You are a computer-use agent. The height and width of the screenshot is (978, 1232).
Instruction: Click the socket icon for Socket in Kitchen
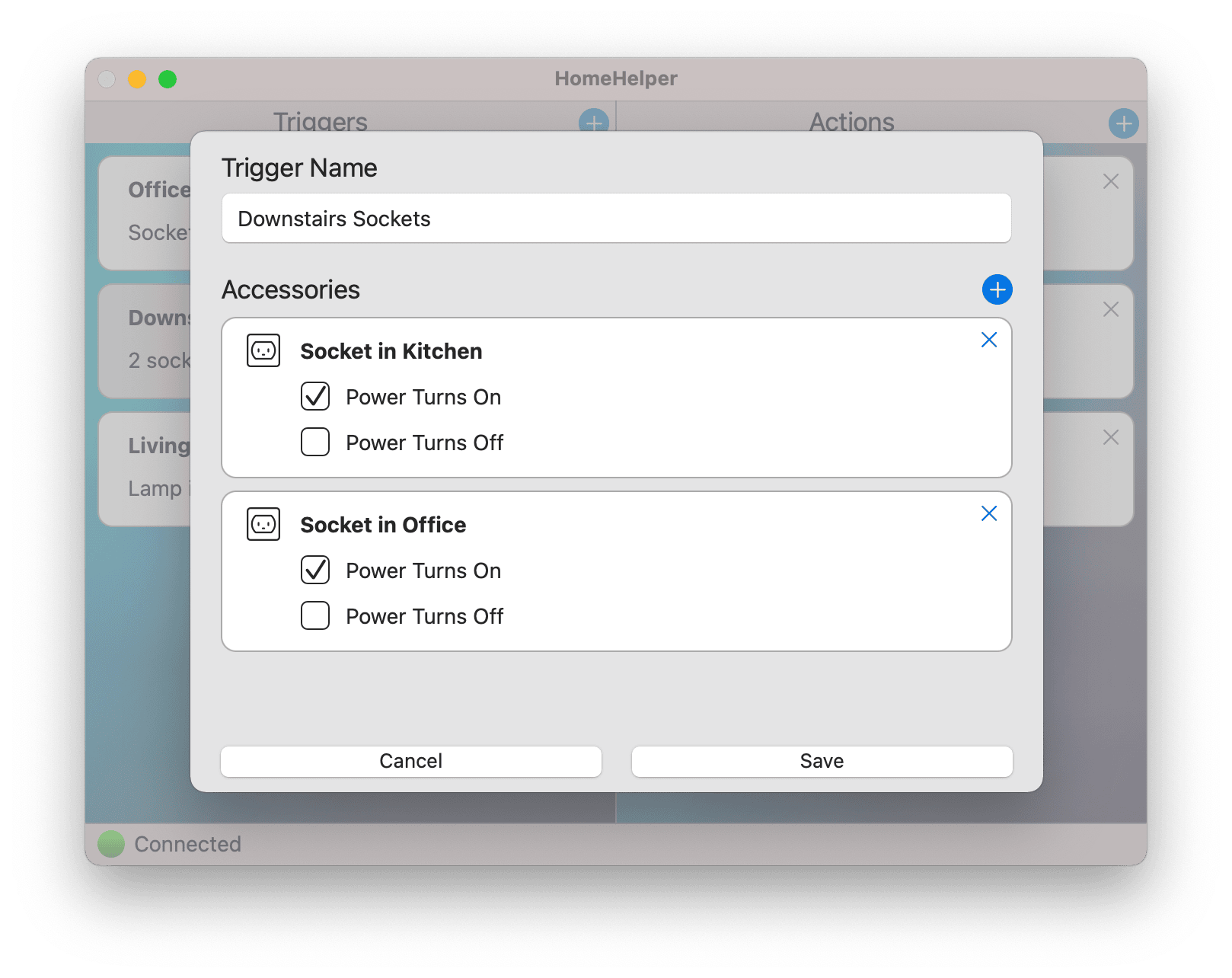(263, 351)
